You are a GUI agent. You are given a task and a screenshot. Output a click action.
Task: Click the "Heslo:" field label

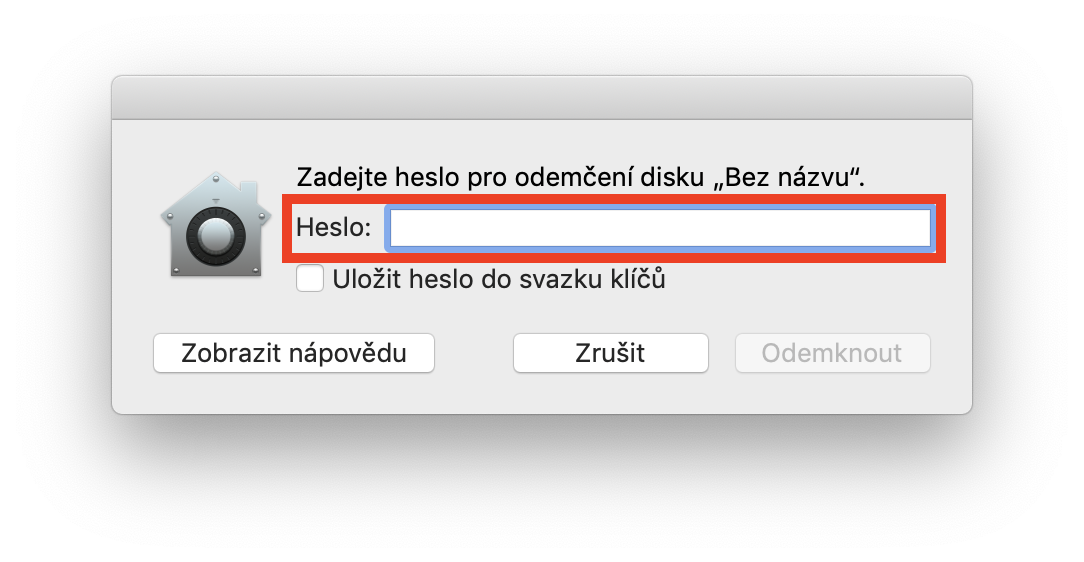pyautogui.click(x=333, y=229)
